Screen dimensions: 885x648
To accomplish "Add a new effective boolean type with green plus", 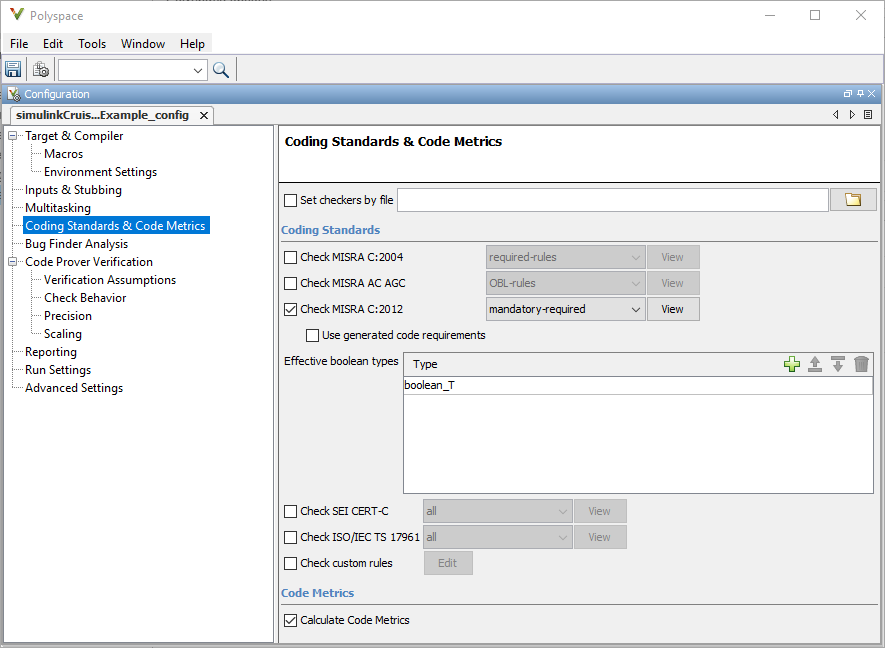I will (791, 364).
